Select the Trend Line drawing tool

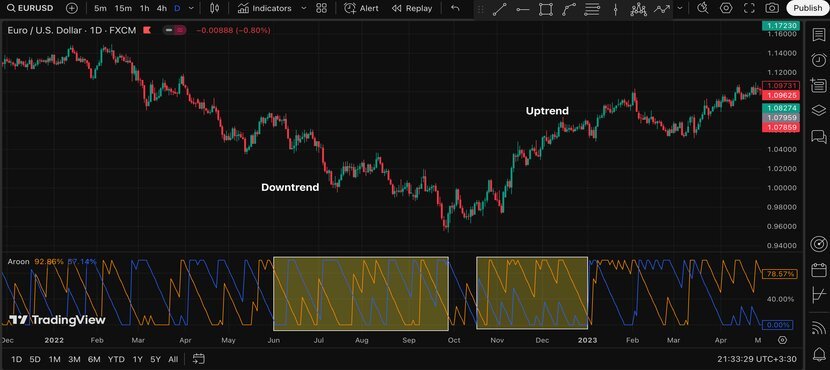tap(499, 9)
